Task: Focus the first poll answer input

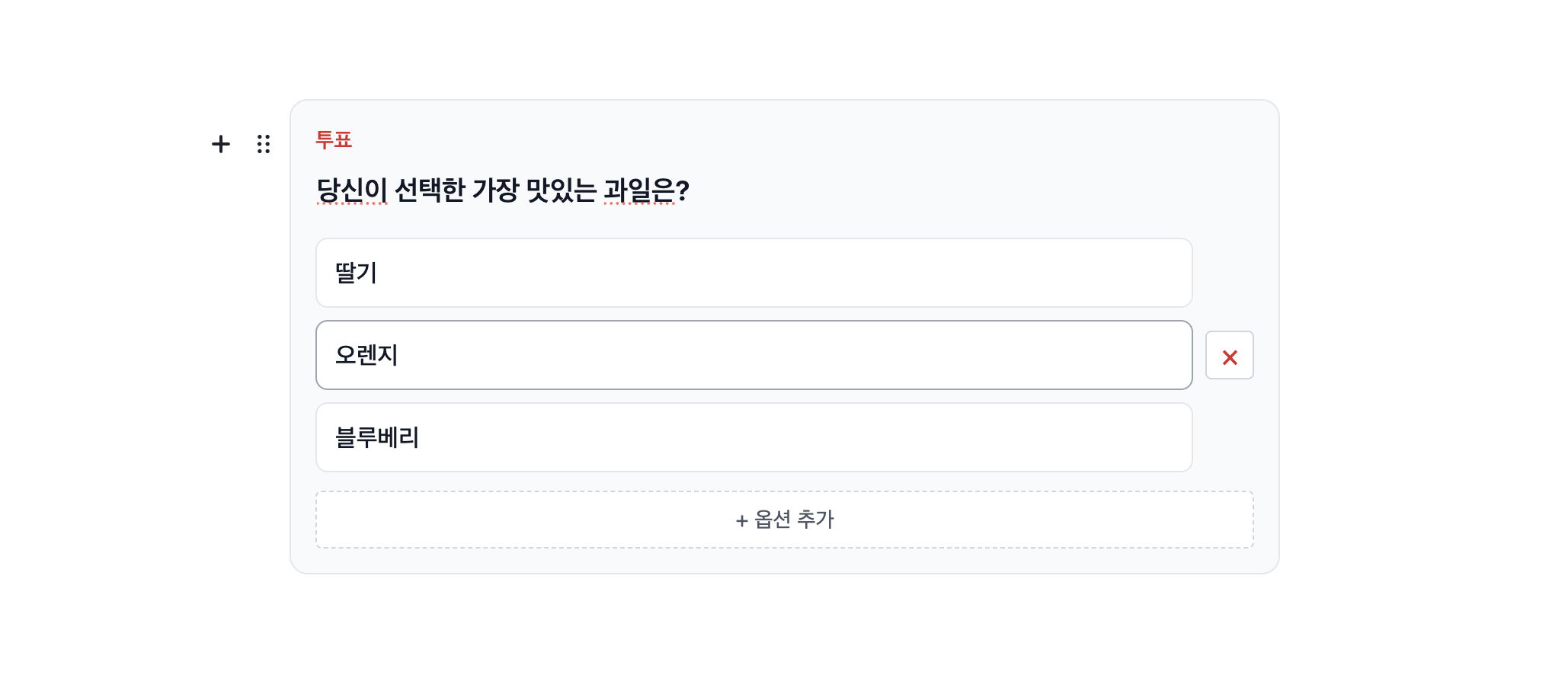Action: [x=754, y=272]
